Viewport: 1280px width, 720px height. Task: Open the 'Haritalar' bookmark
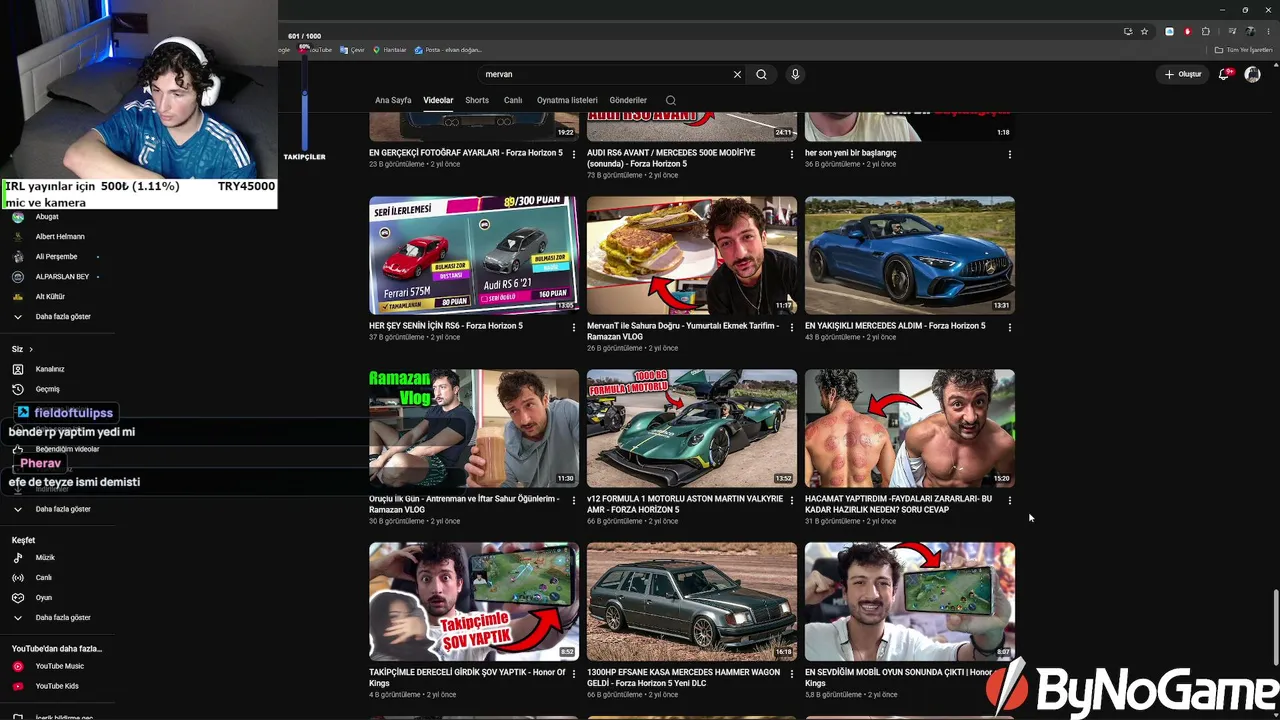pyautogui.click(x=390, y=50)
